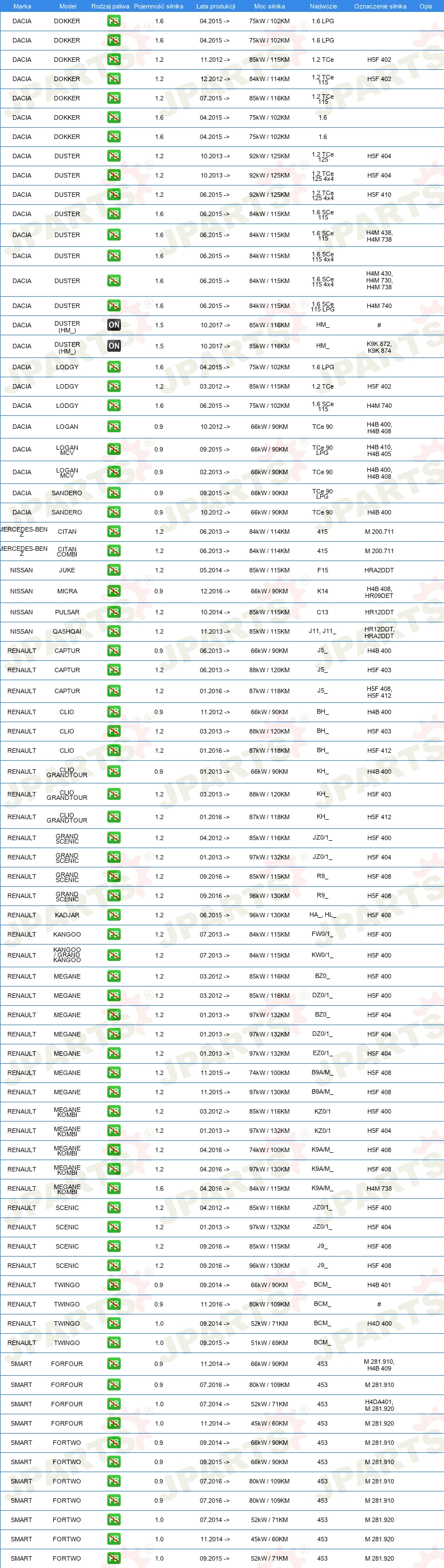Click the Oznaczenie silnika column header
444x1568 pixels.
coord(380,6)
